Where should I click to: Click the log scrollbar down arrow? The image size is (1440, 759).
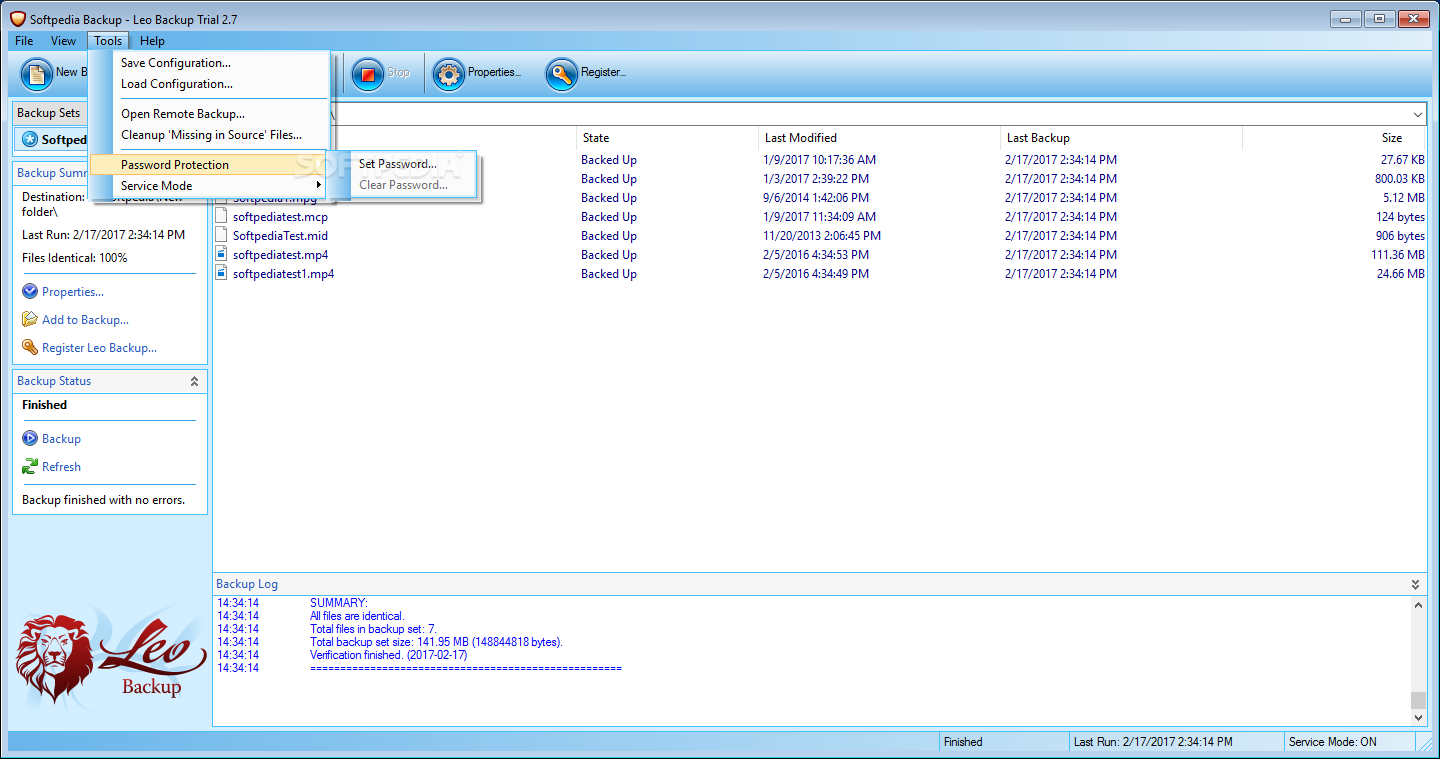(1418, 717)
